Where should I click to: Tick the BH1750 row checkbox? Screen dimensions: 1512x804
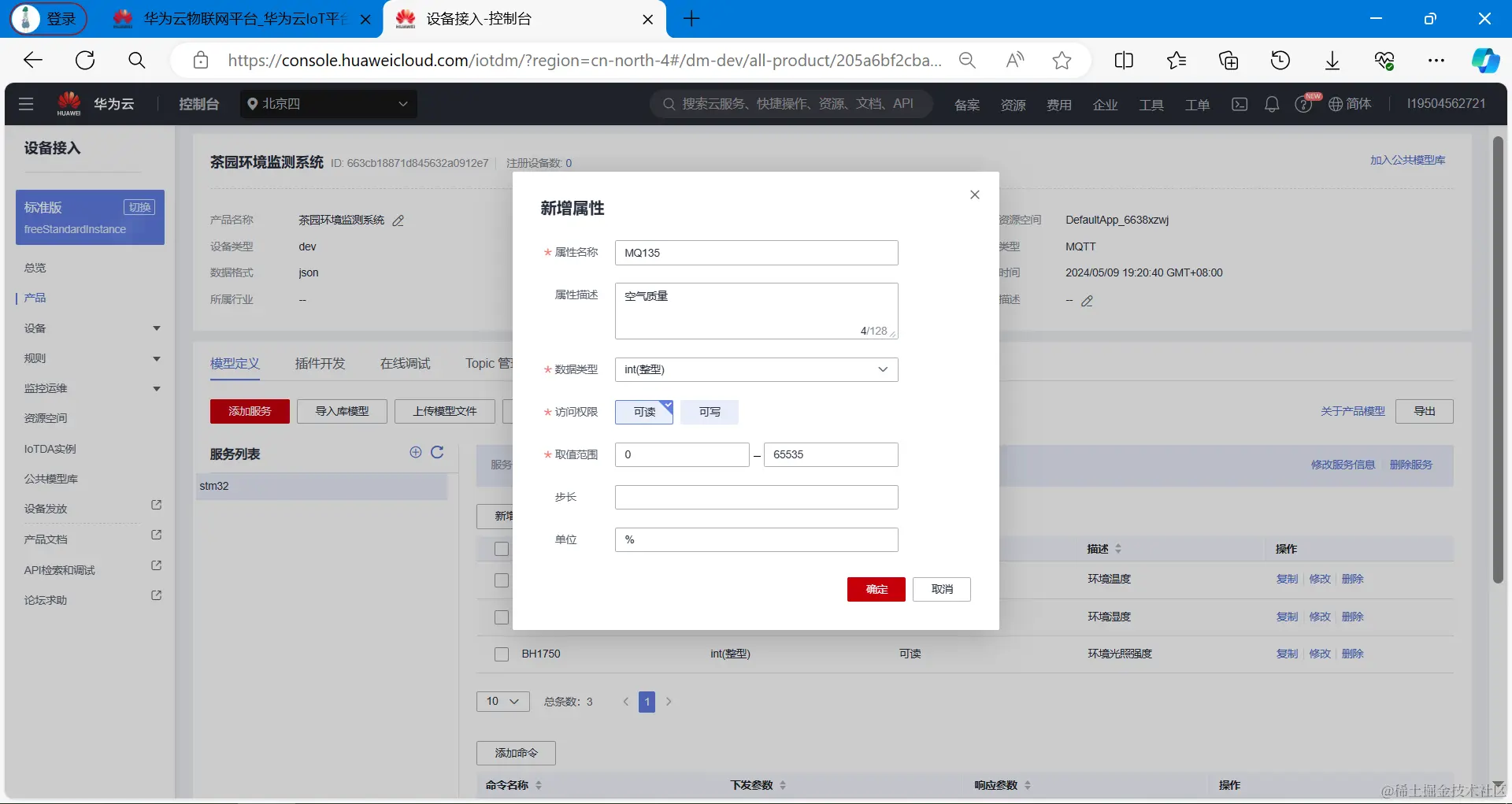coord(502,654)
